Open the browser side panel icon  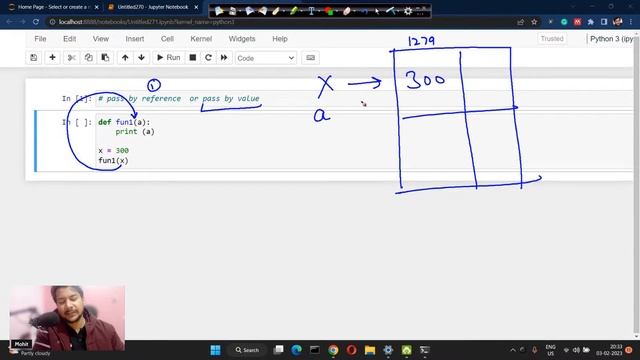(604, 22)
